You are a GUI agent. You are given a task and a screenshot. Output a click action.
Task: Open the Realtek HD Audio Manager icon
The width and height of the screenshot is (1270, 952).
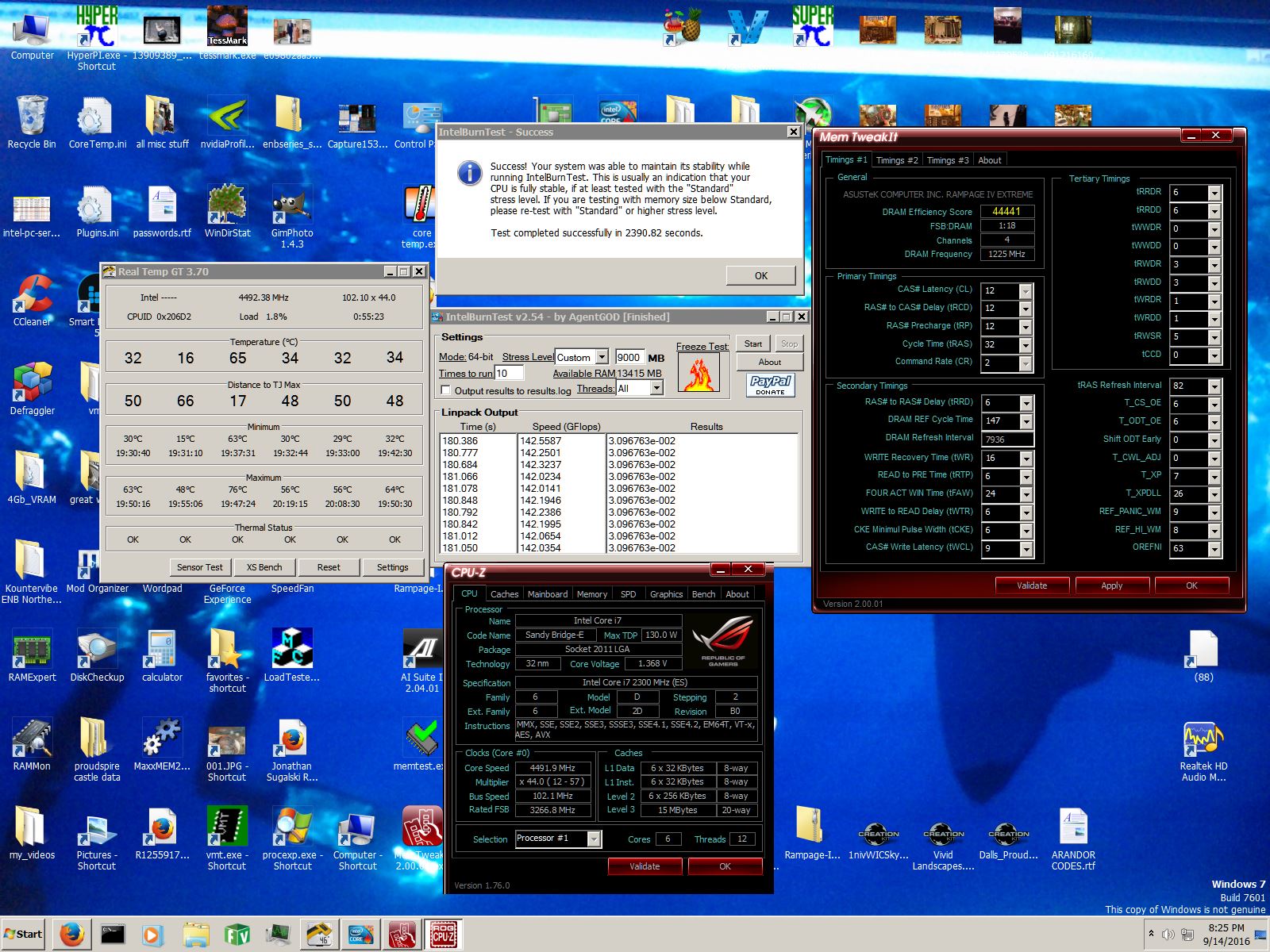(1203, 749)
